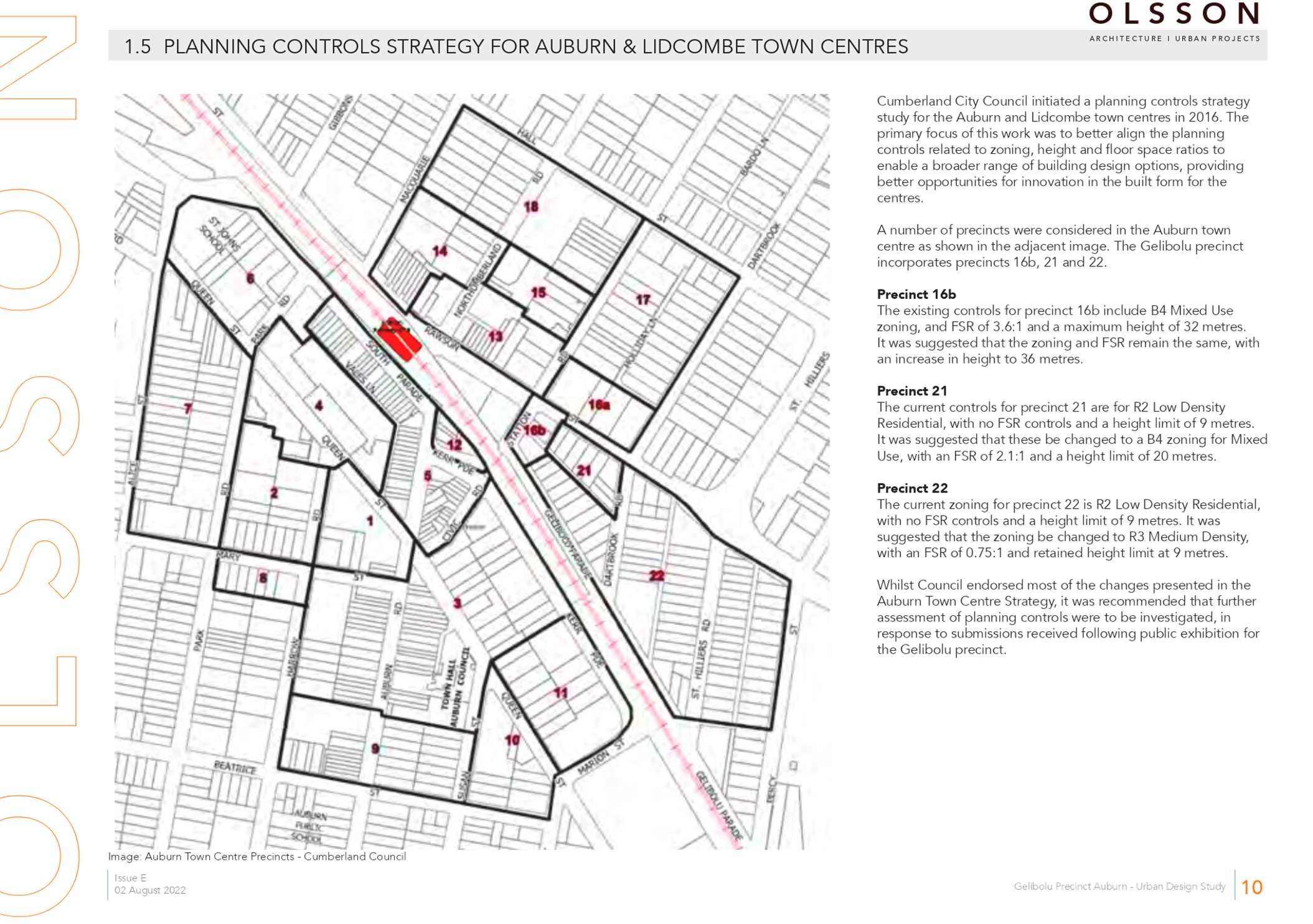Image resolution: width=1313 pixels, height=924 pixels.
Task: Click the 'Precinct 16b' bold heading
Action: [x=916, y=295]
